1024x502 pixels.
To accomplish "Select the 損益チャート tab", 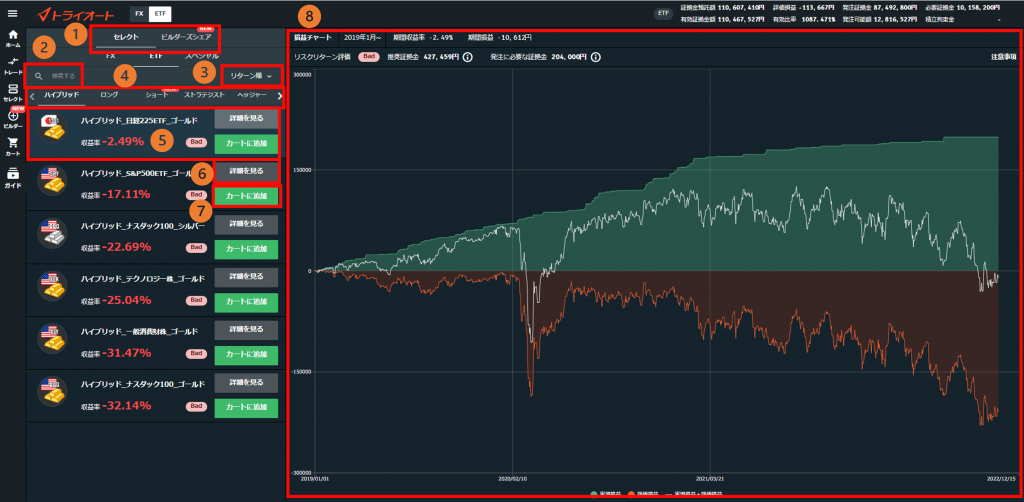I will [313, 37].
